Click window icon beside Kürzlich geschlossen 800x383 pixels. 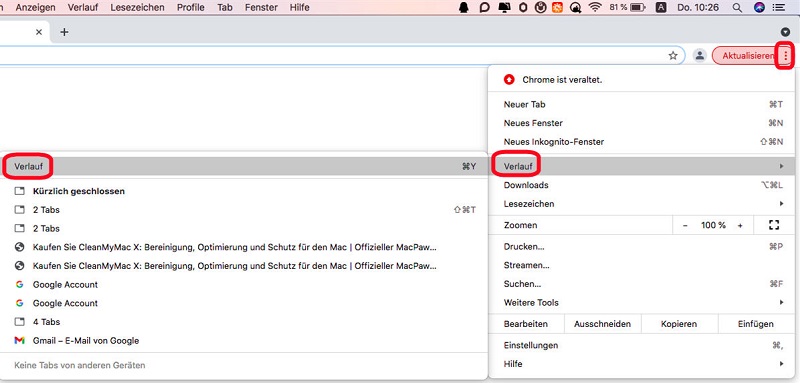[x=19, y=191]
